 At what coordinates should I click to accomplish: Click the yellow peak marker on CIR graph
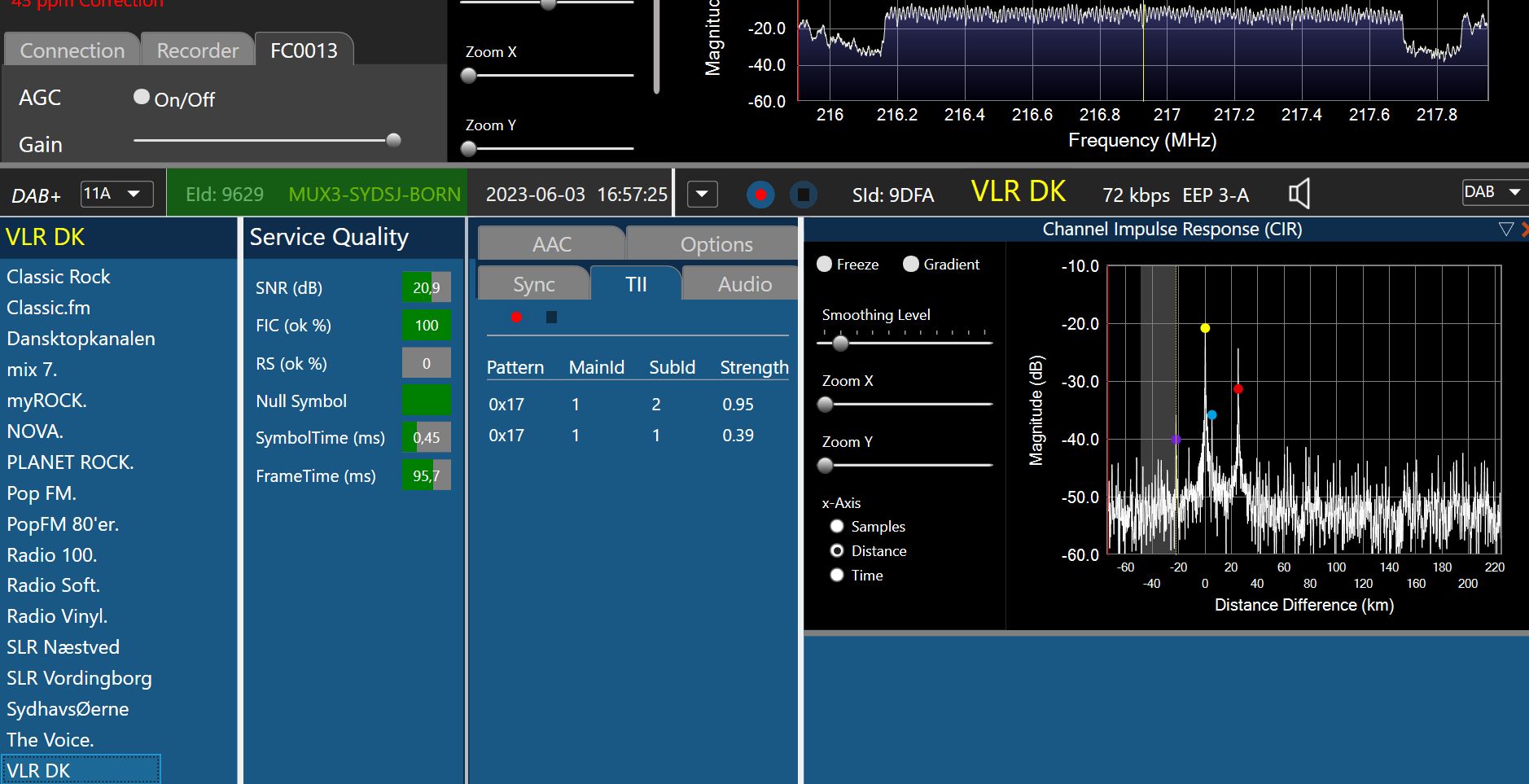click(1205, 328)
